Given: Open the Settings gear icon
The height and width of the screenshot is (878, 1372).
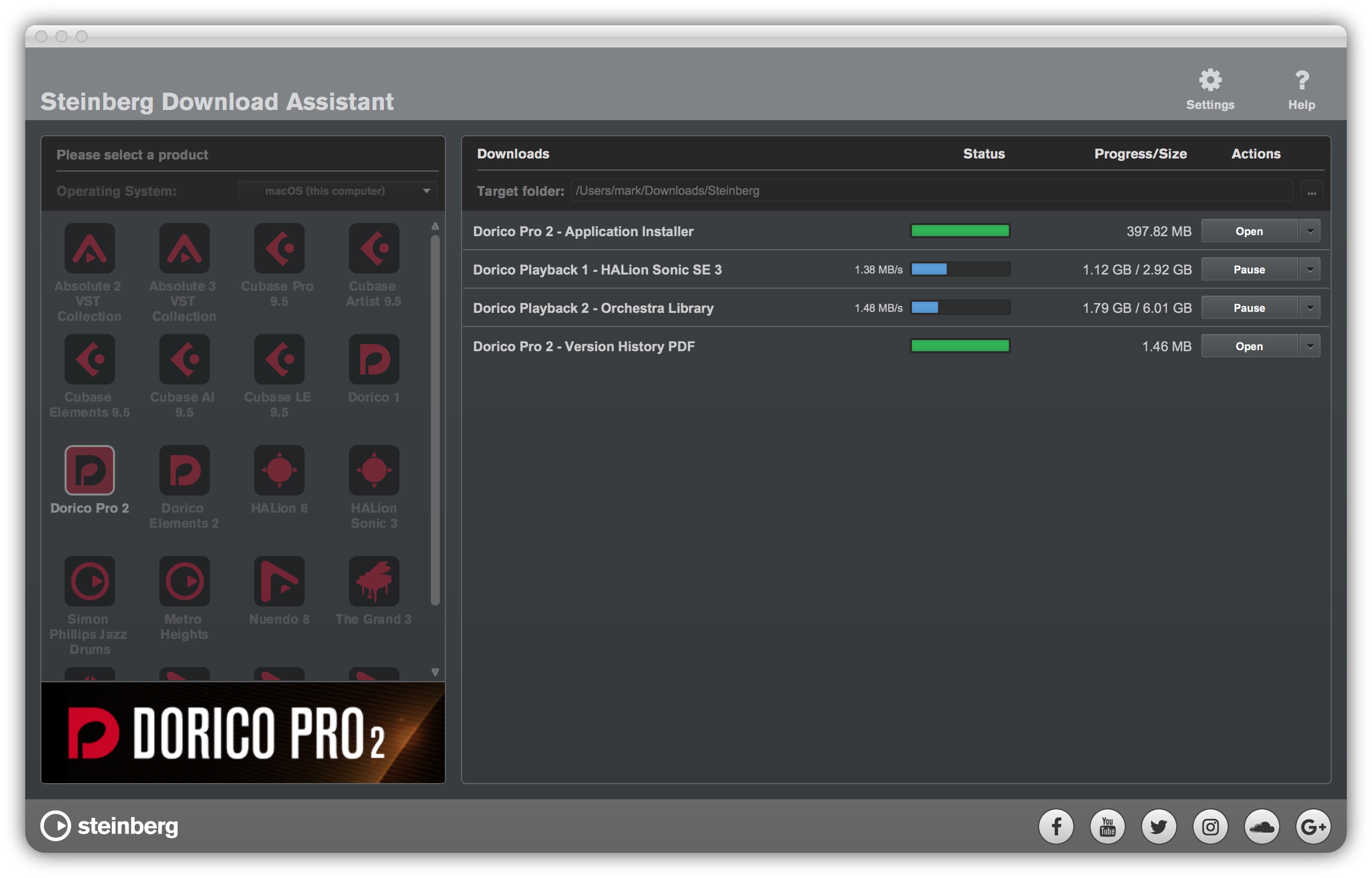Looking at the screenshot, I should [x=1210, y=80].
